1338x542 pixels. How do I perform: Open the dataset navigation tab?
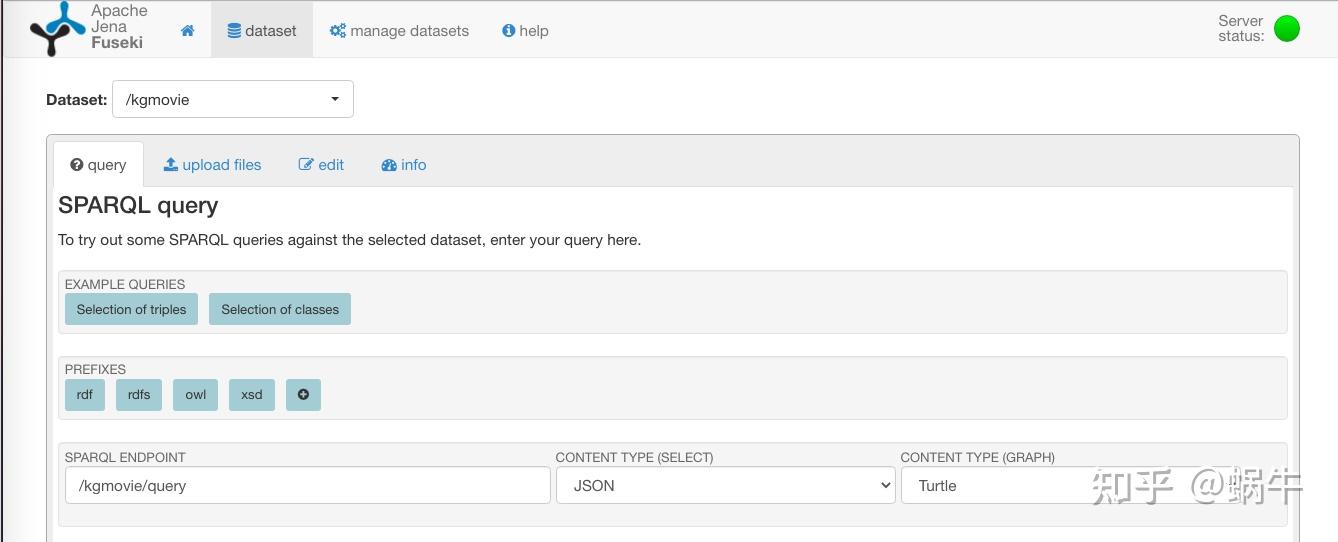[262, 30]
